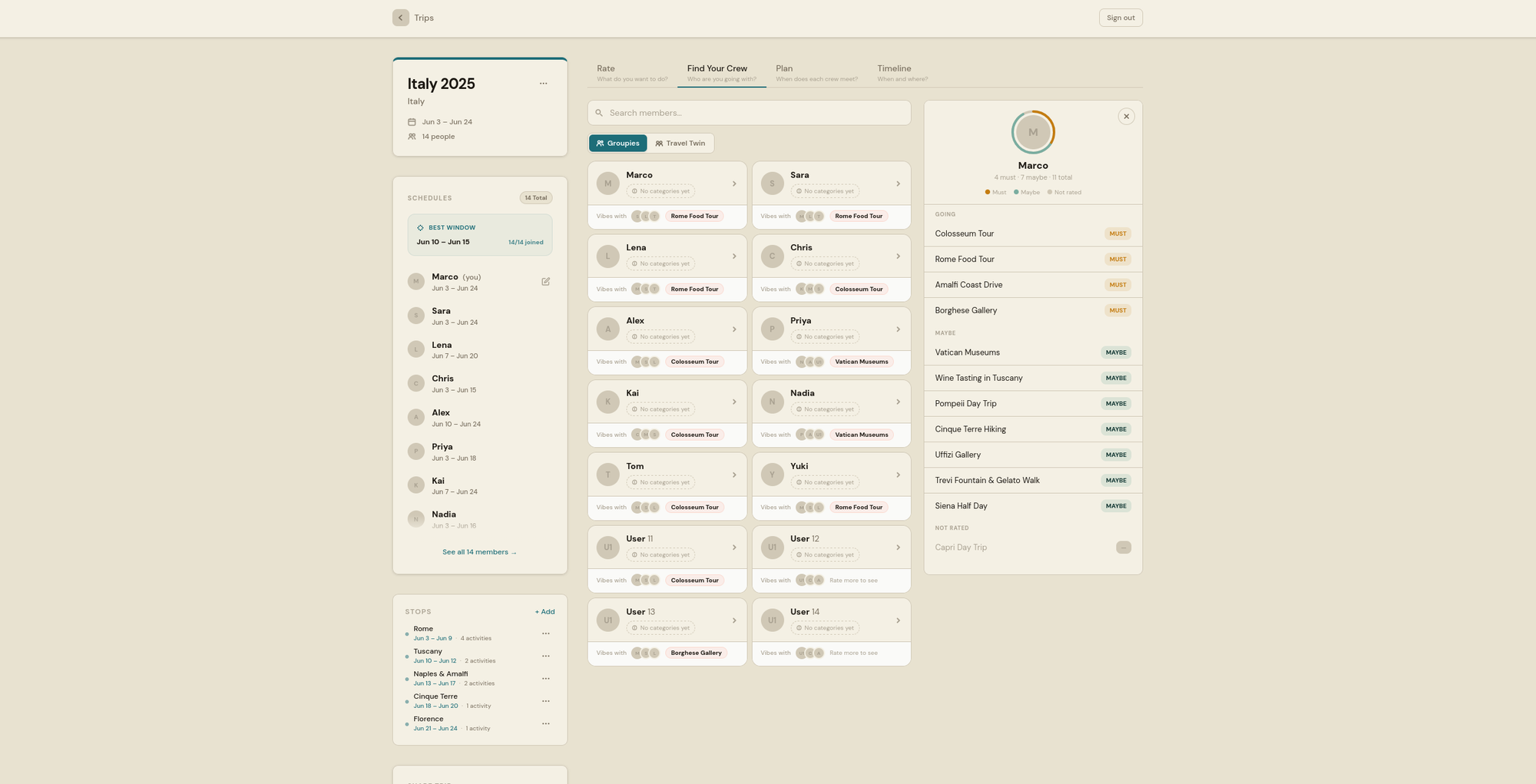Toggle MAYBE rating on Vatican Museums
The image size is (1536, 784).
[1116, 352]
